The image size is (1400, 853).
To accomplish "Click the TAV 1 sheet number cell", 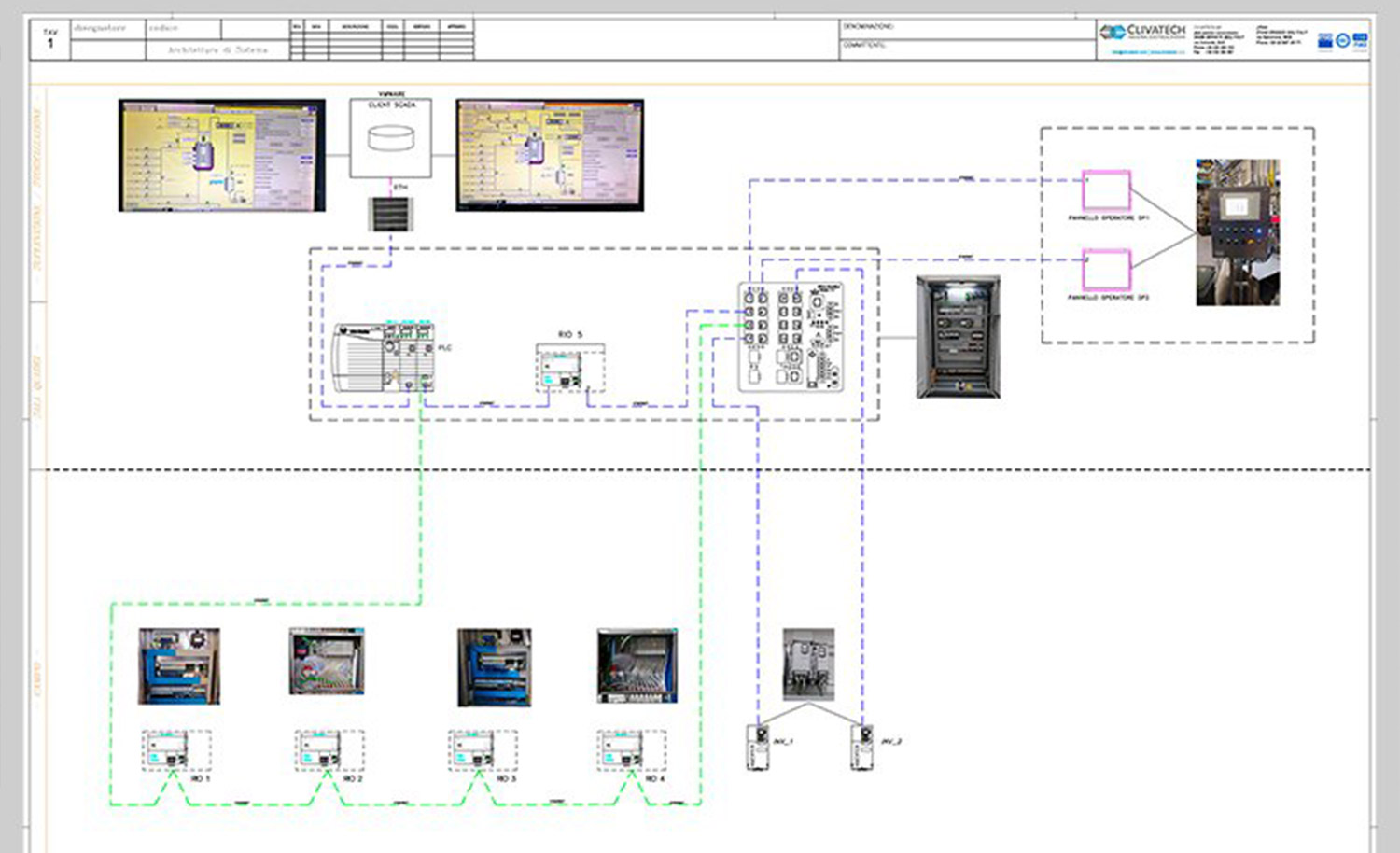I will pos(50,39).
